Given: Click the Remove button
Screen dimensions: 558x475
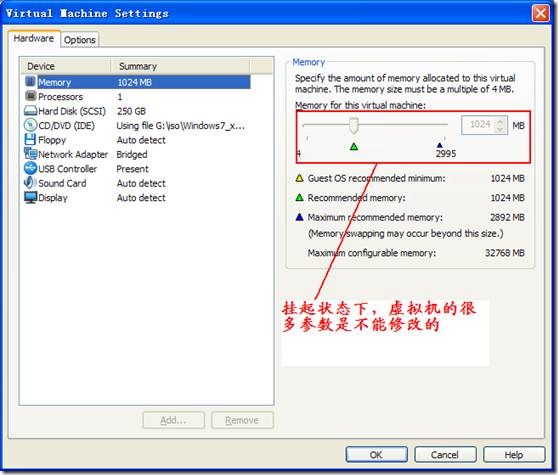Looking at the screenshot, I should (242, 420).
